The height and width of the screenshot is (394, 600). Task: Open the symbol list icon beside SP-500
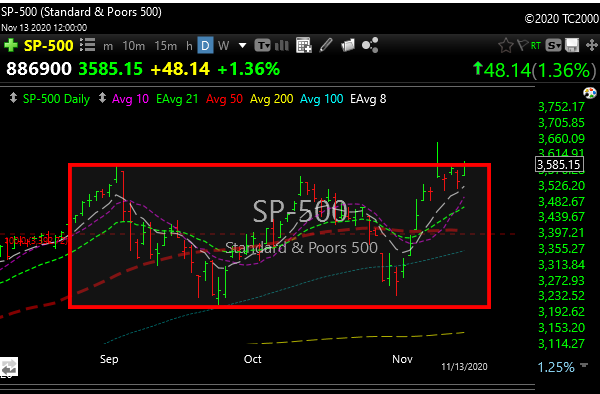(88, 45)
